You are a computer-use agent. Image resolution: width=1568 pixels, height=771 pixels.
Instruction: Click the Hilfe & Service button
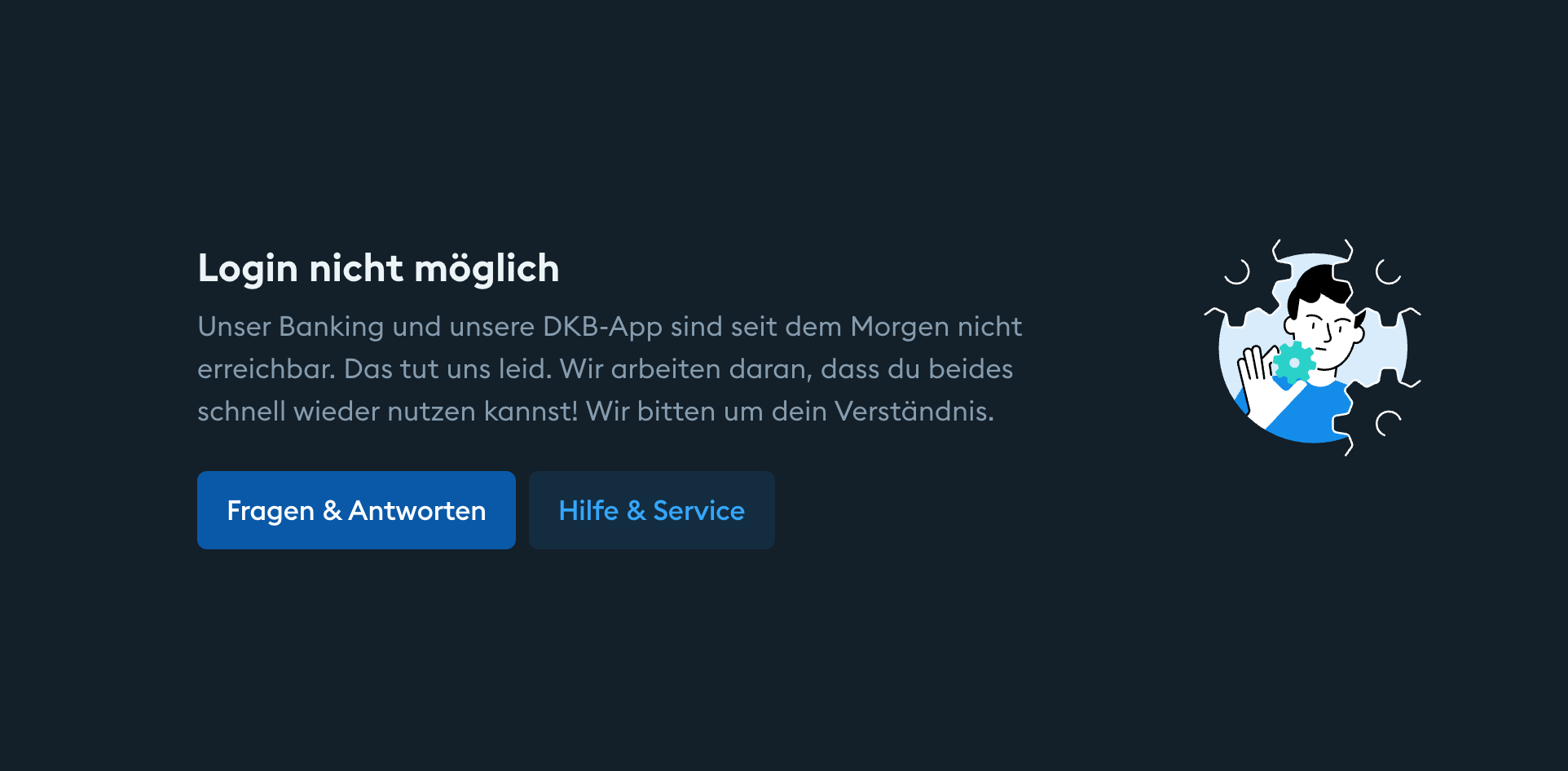(x=651, y=510)
